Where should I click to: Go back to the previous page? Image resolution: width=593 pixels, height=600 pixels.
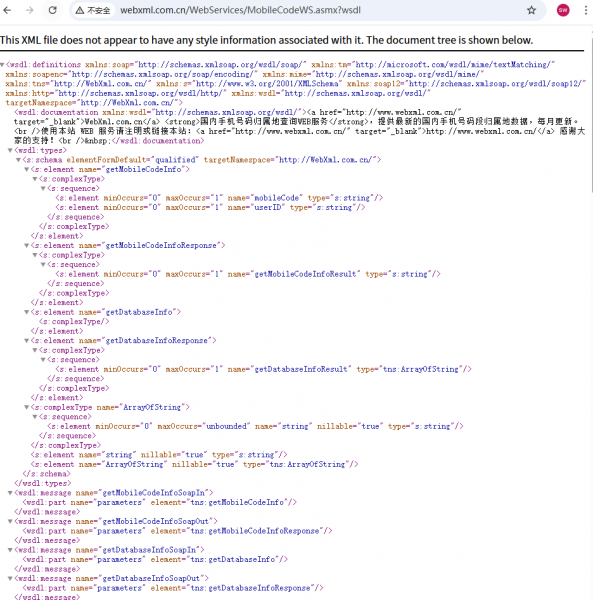7,10
